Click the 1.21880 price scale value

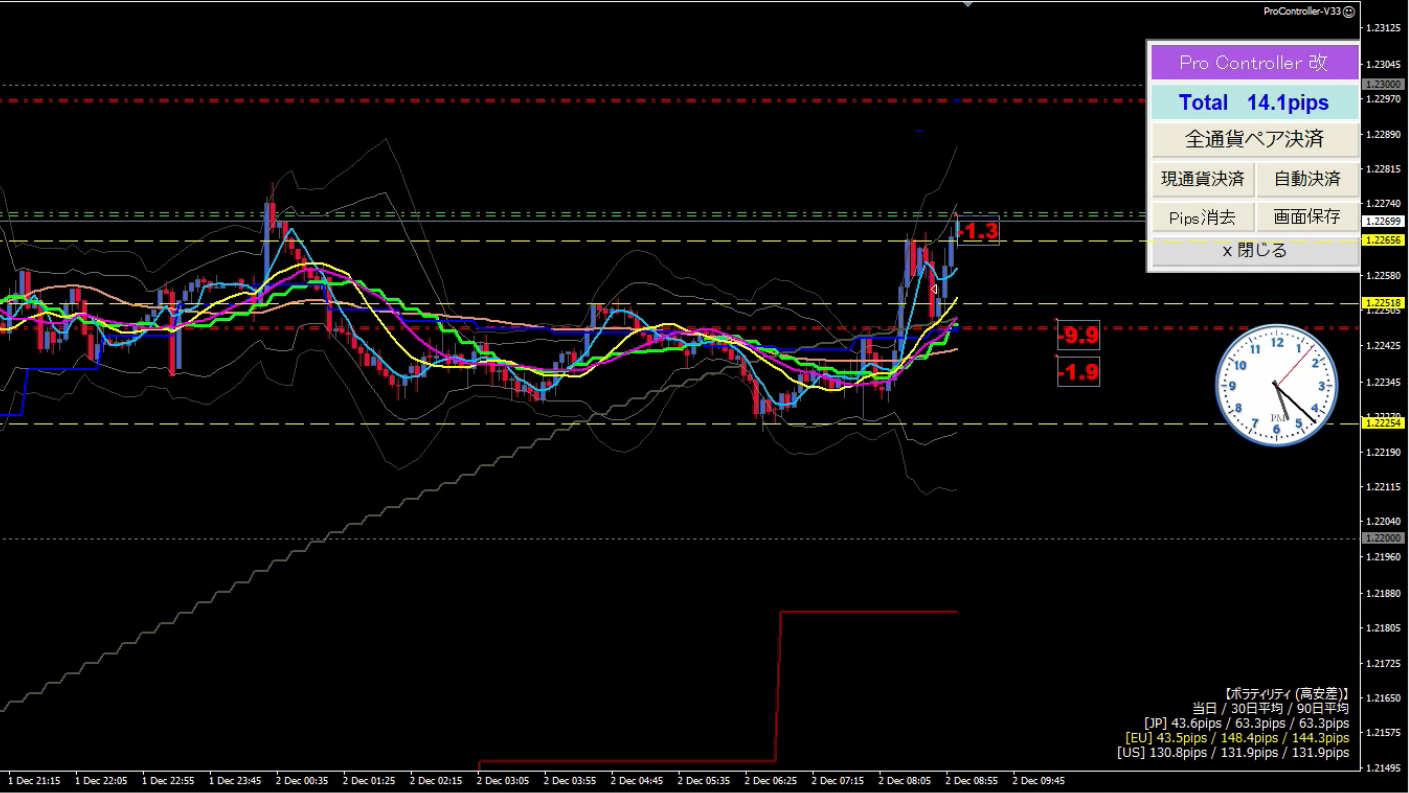[1383, 593]
